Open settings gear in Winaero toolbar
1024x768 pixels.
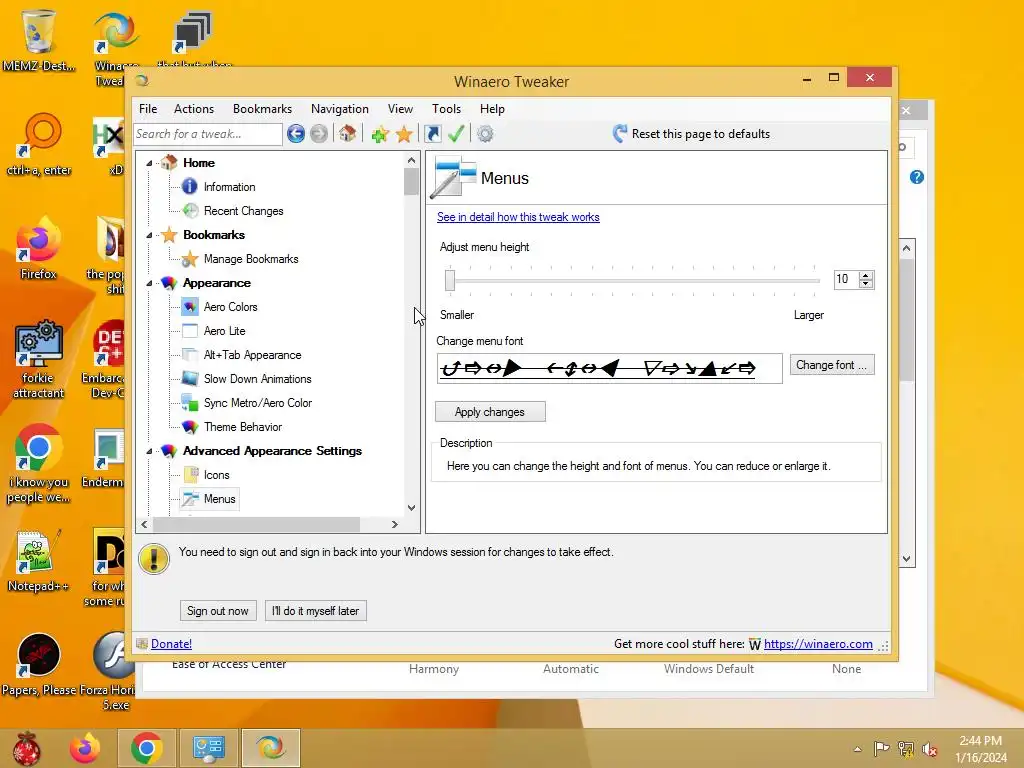click(x=485, y=134)
